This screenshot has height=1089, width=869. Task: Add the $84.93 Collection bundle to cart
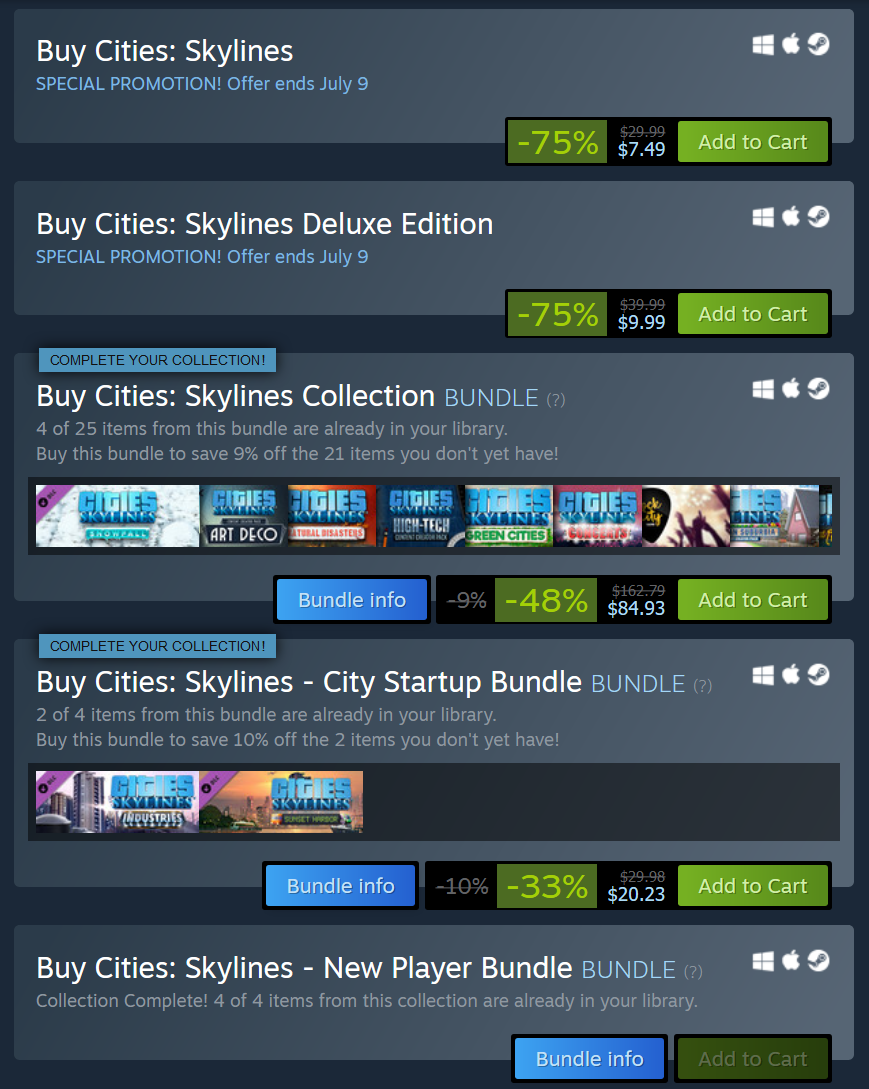click(x=752, y=599)
